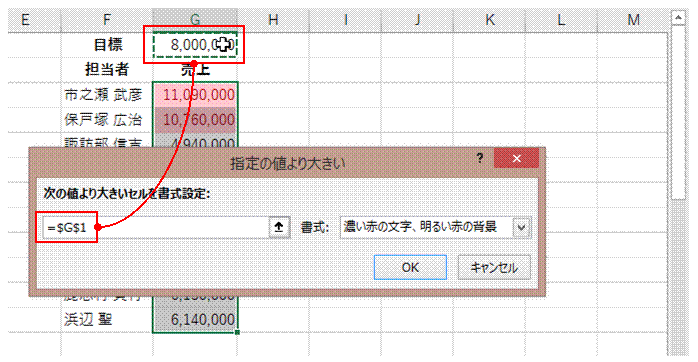This screenshot has height=362, width=698.
Task: Click the scroll up arrow of the vertical scrollbar
Action: click(x=678, y=18)
